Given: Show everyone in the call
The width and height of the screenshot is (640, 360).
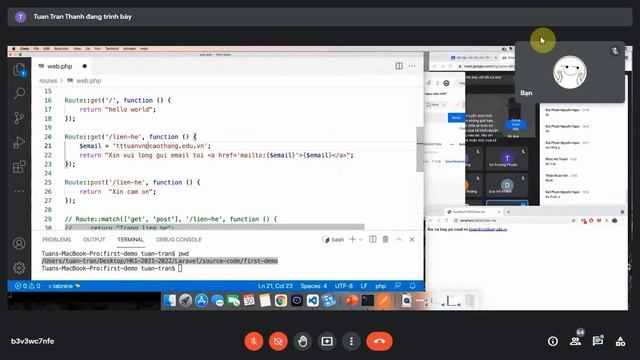Looking at the screenshot, I should [x=576, y=340].
